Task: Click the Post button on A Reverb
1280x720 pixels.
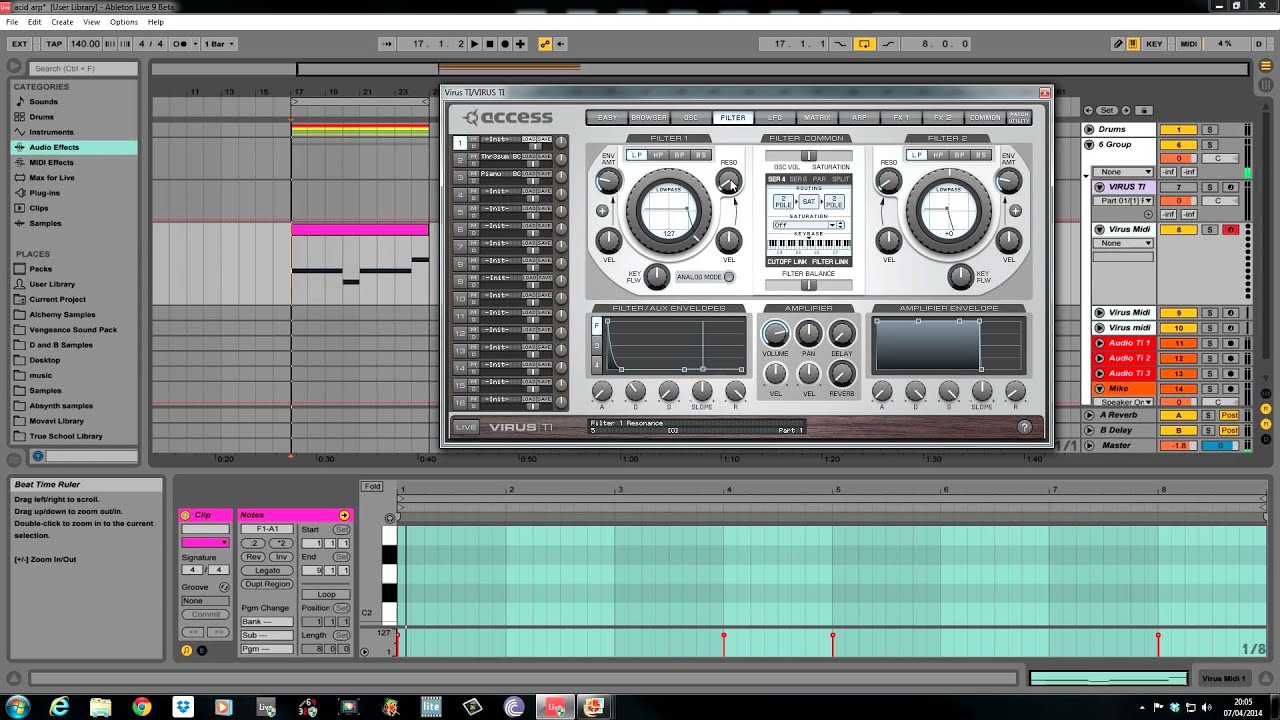Action: click(x=1229, y=415)
